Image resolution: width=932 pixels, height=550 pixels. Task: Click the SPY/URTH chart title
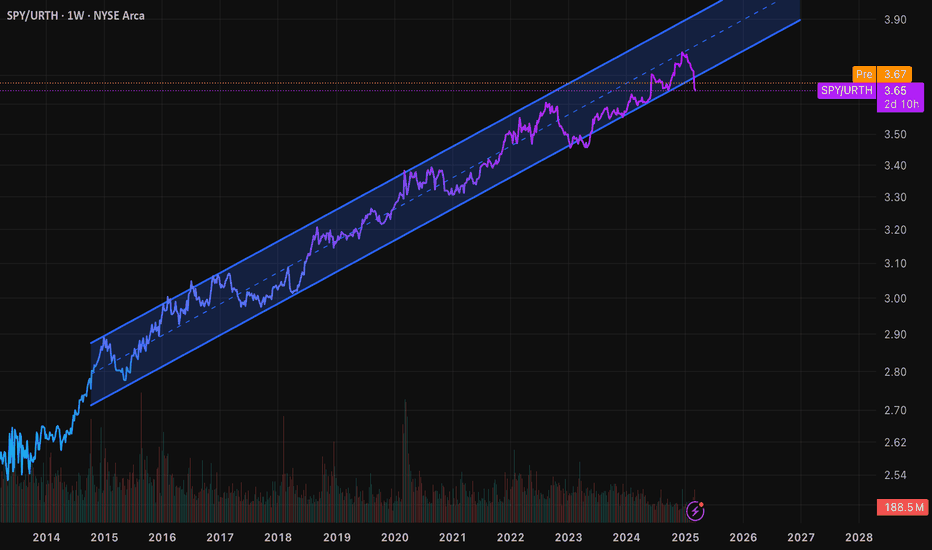click(75, 15)
